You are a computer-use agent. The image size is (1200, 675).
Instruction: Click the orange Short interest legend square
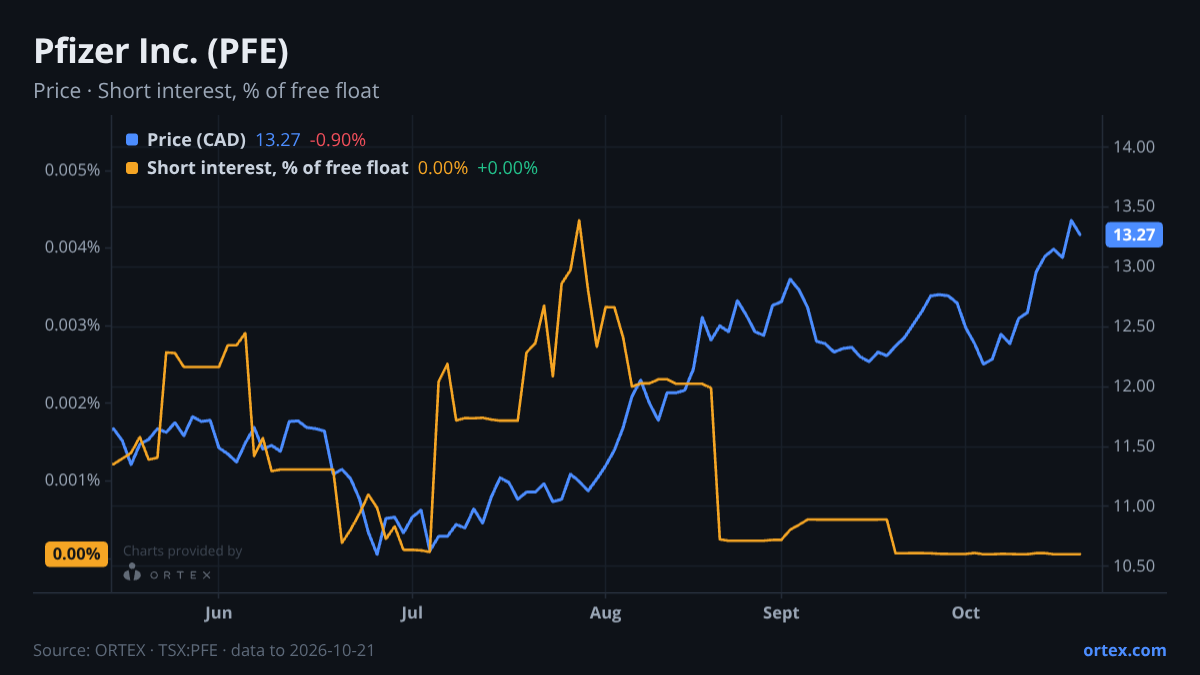pos(132,168)
